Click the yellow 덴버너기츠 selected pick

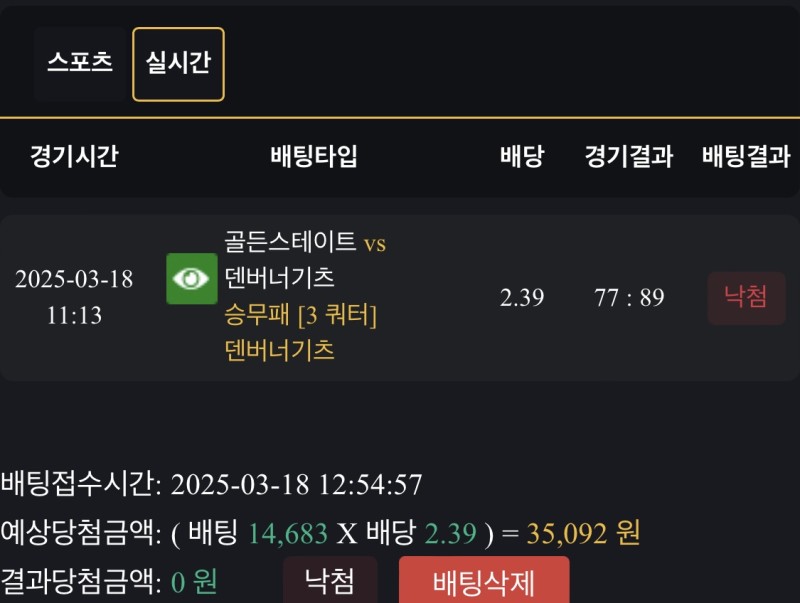click(280, 351)
